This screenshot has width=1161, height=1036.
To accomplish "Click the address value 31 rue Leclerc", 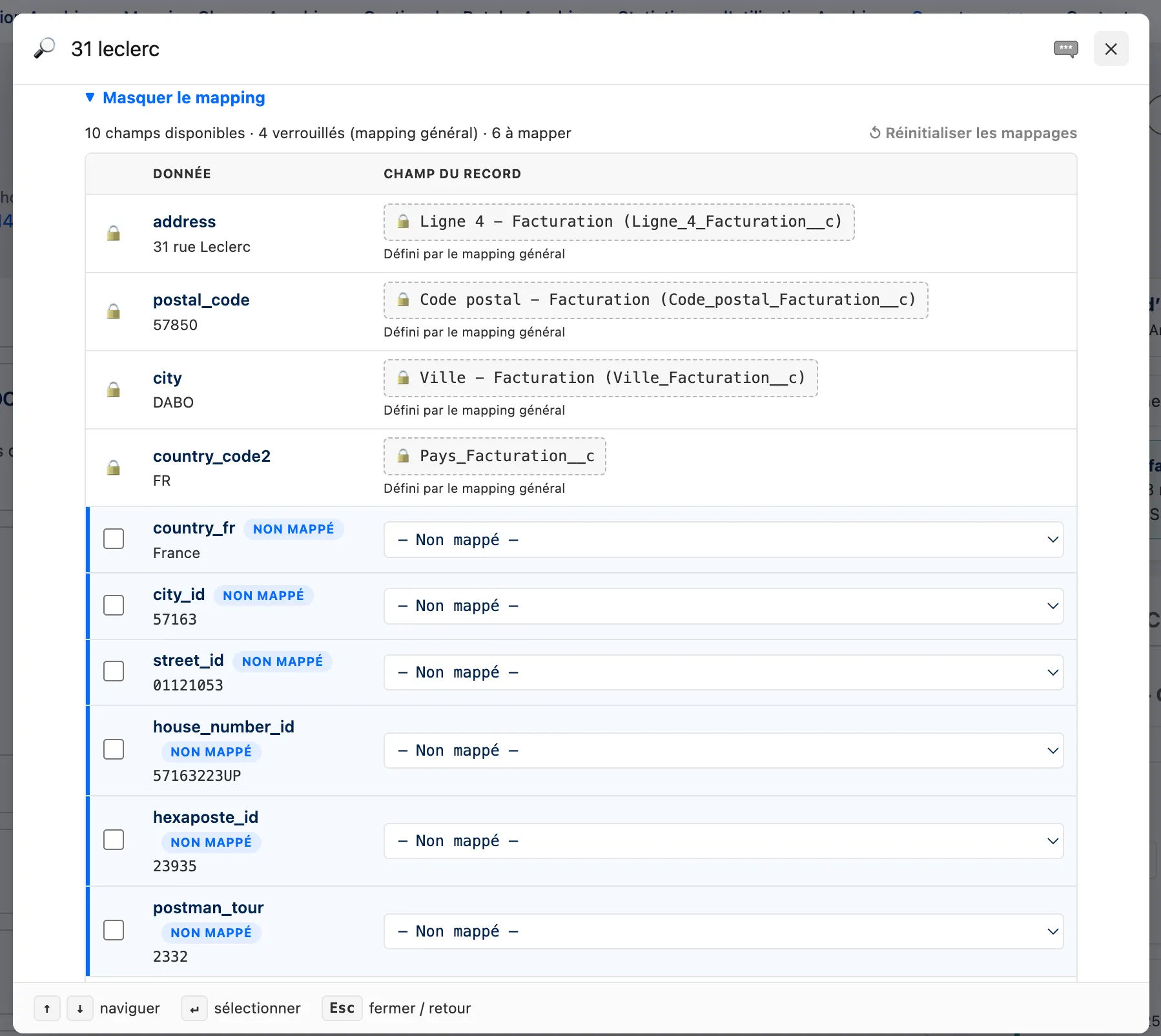I will 201,247.
